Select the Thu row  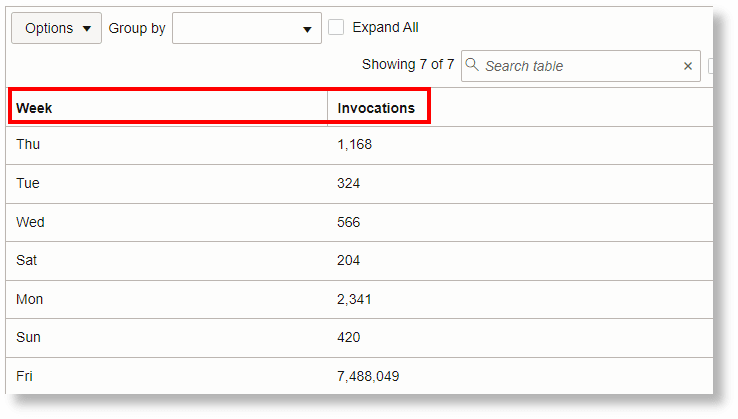(x=28, y=145)
